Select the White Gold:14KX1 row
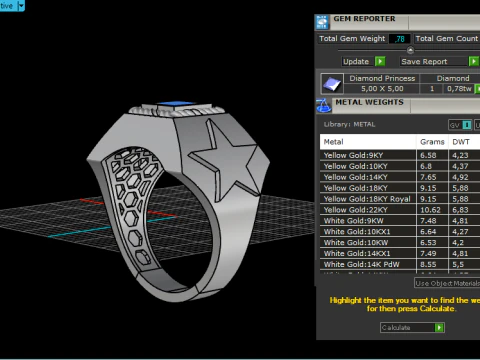This screenshot has width=480, height=360. point(400,254)
